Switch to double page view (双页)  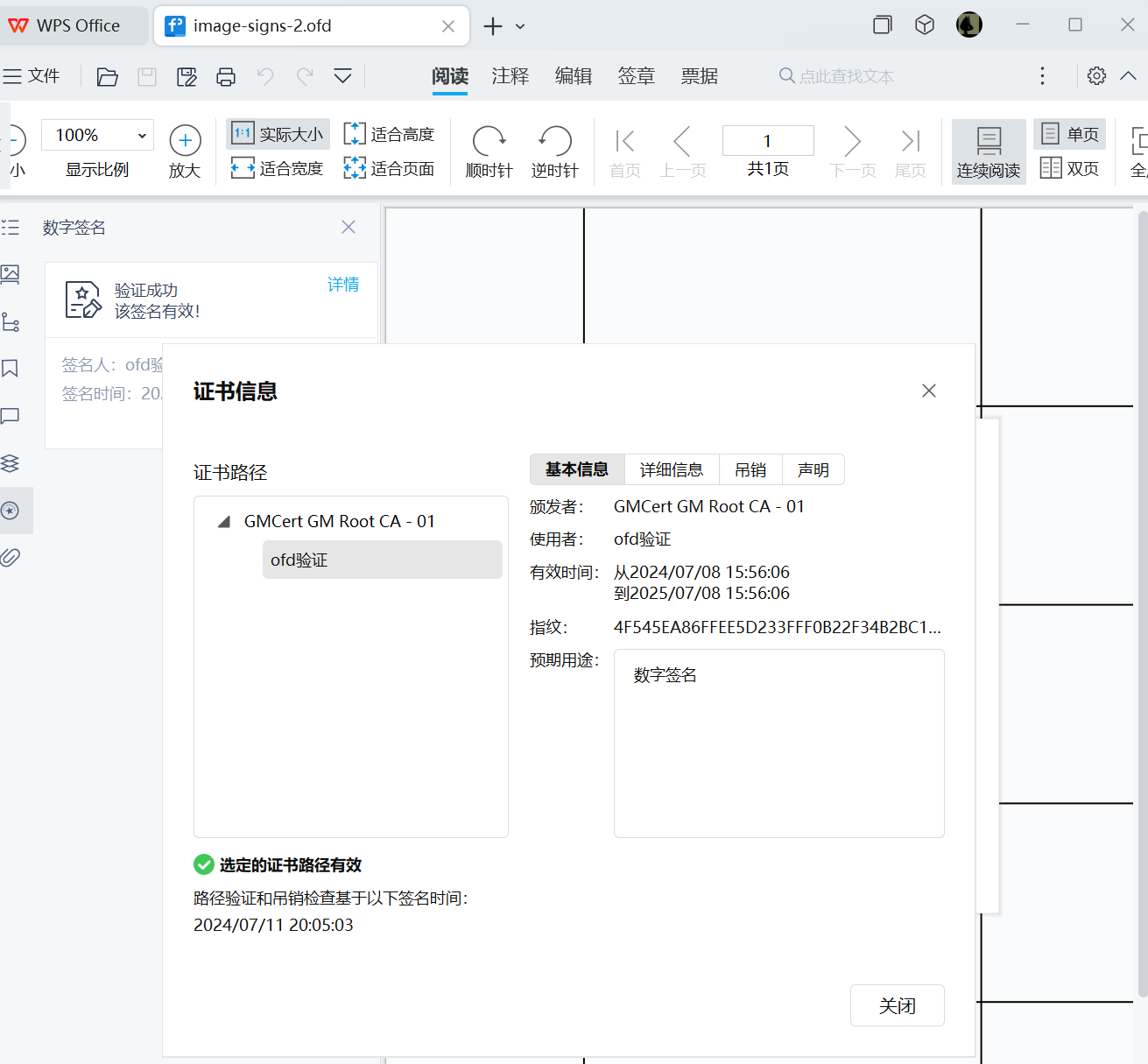tap(1070, 168)
